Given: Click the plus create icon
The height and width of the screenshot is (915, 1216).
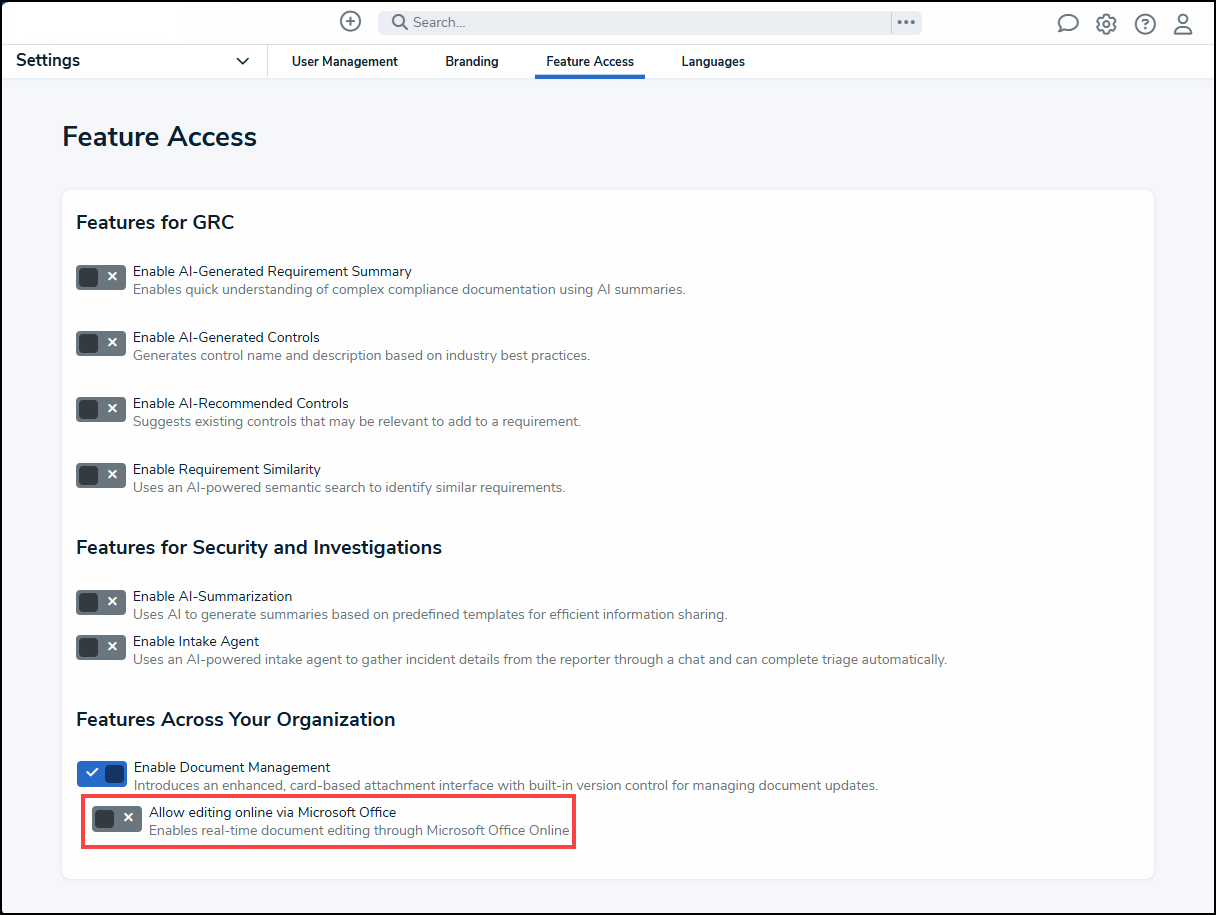Looking at the screenshot, I should 350,22.
